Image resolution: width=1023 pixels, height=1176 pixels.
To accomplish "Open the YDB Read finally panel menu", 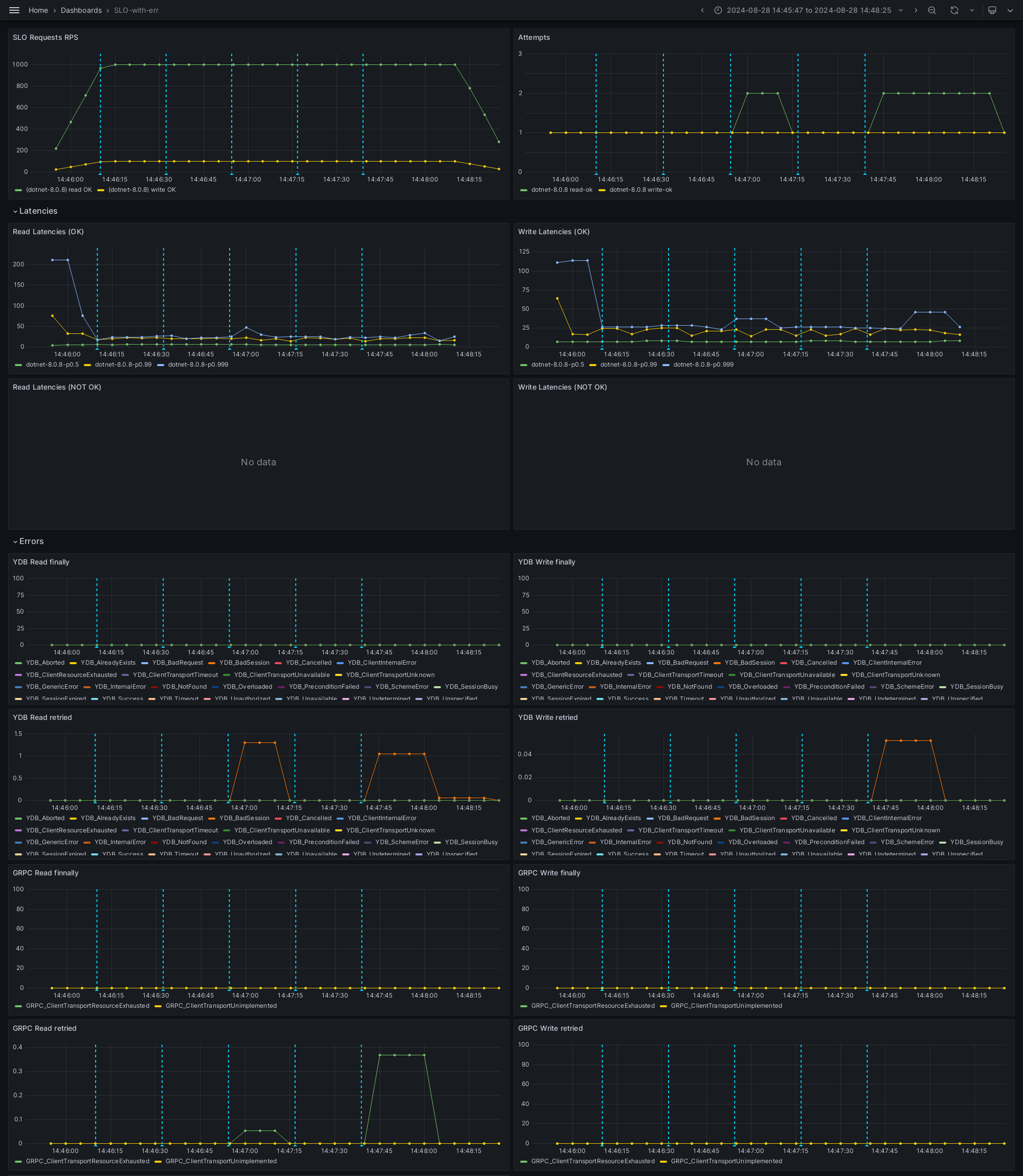I will 41,562.
